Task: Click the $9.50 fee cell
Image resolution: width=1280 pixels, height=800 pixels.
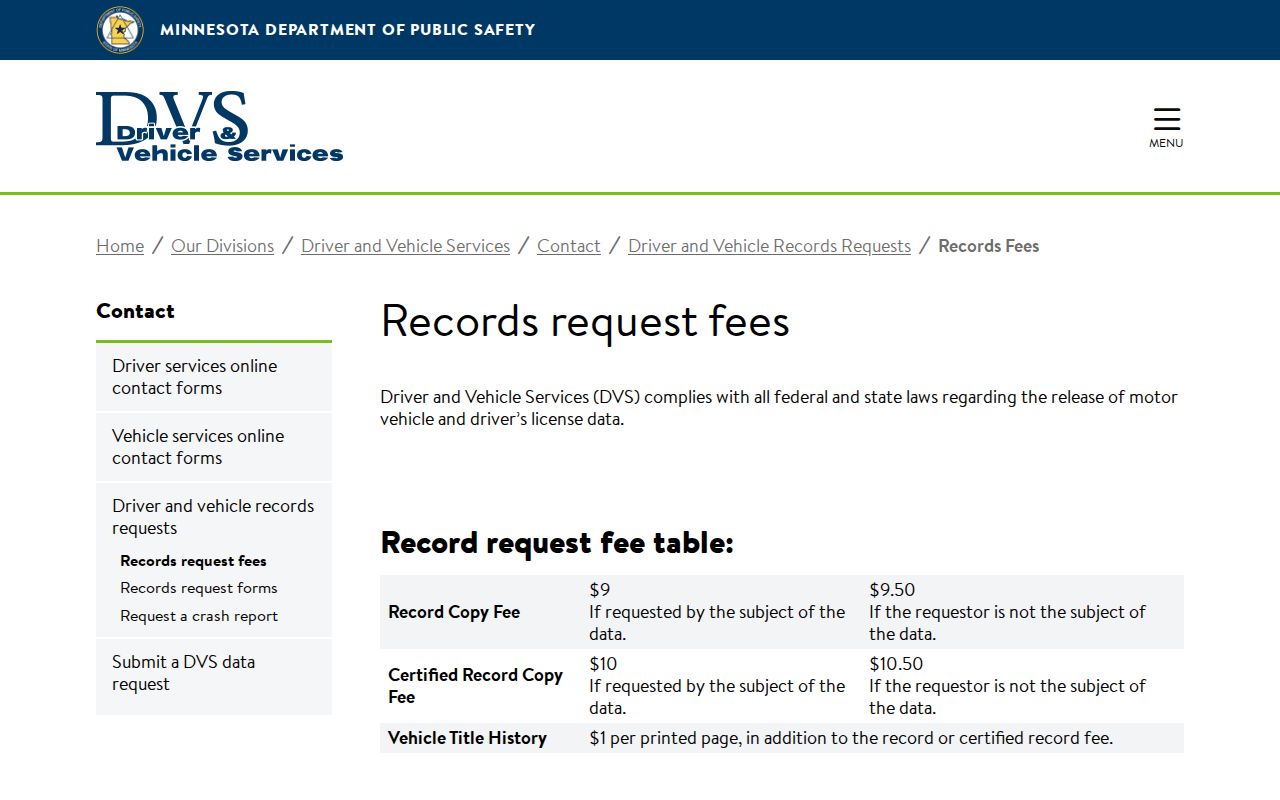Action: coord(1024,612)
